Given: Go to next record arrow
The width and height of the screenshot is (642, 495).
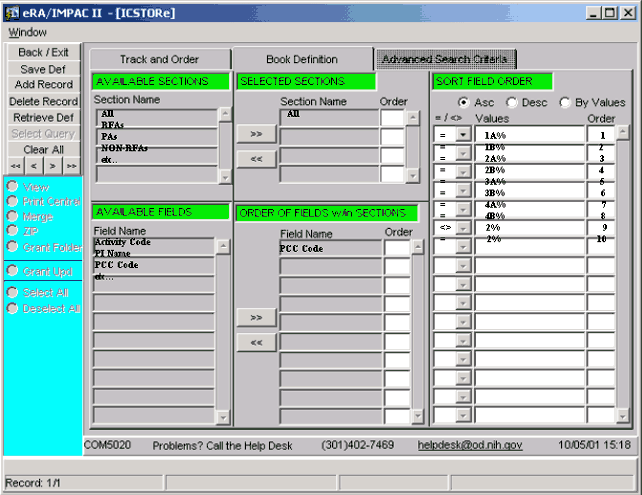Looking at the screenshot, I should click(x=52, y=166).
